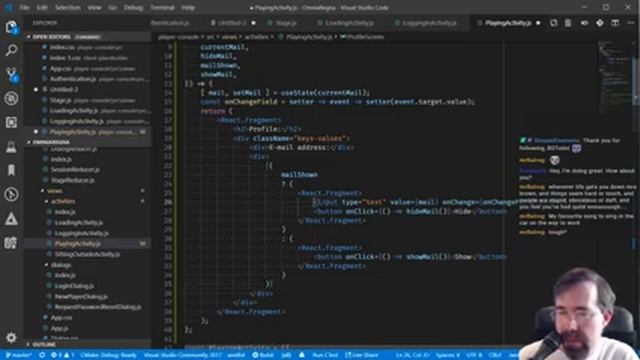Open the View menu
Screen dimensions: 640x360
point(94,7)
